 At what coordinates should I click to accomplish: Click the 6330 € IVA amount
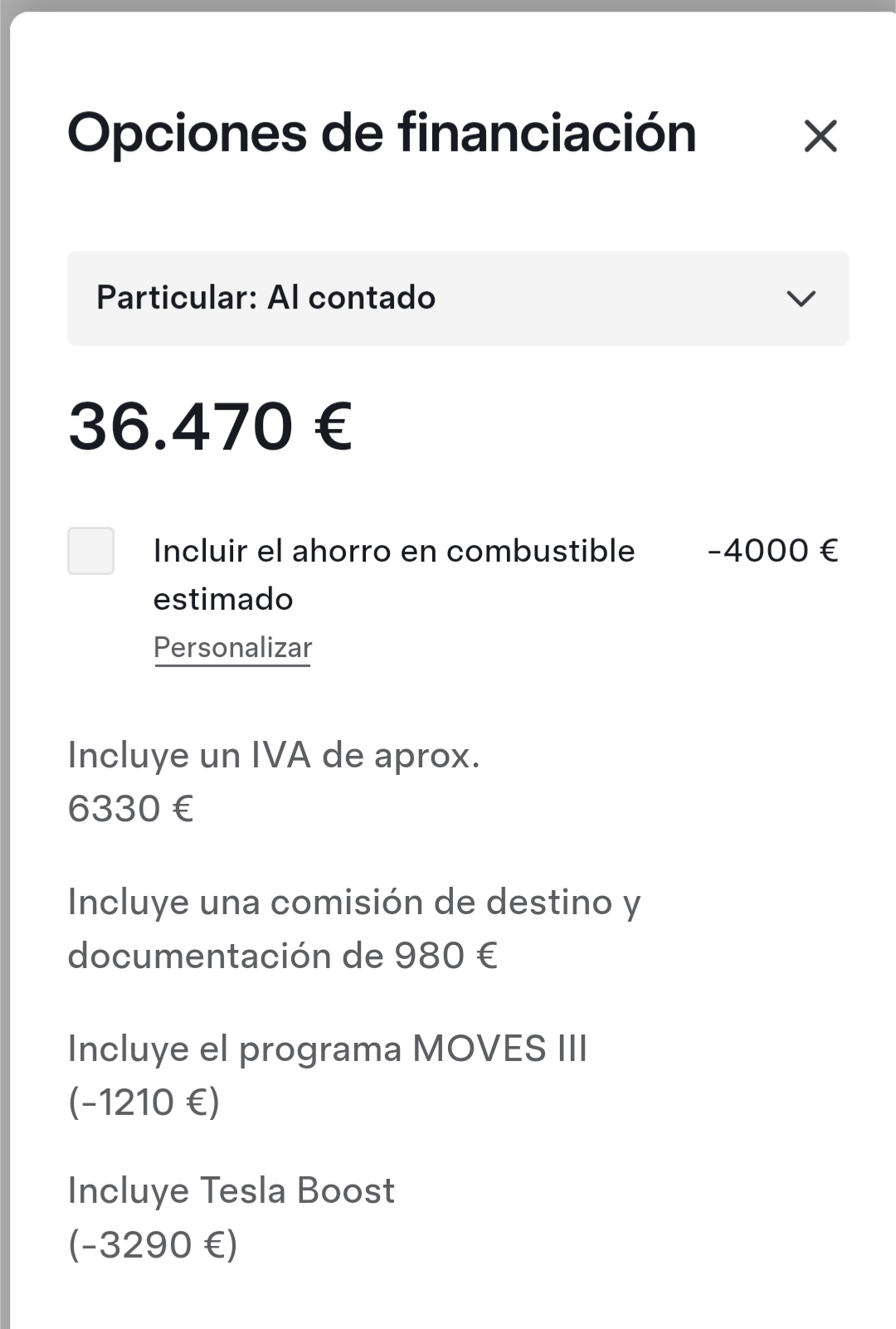point(130,809)
